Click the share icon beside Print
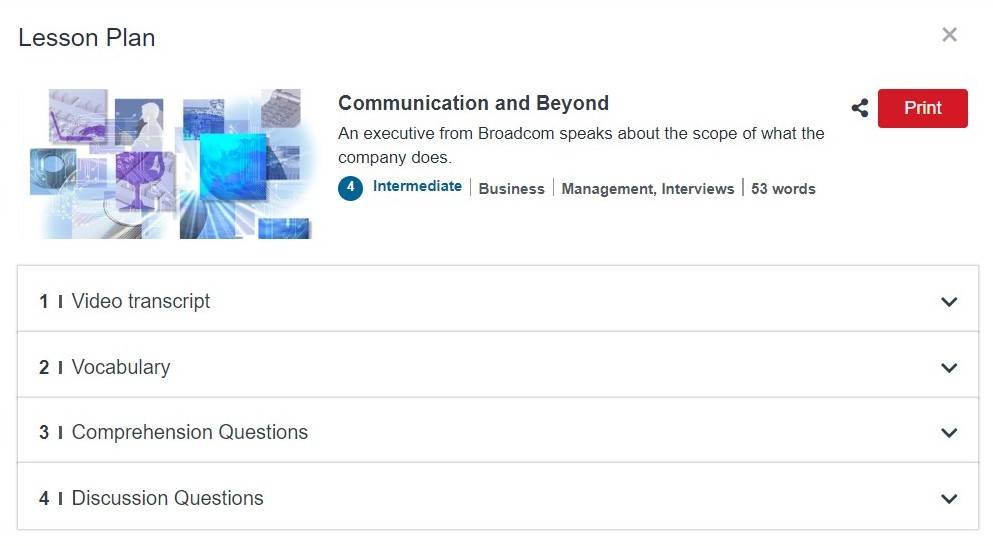The width and height of the screenshot is (993, 546). click(x=859, y=108)
